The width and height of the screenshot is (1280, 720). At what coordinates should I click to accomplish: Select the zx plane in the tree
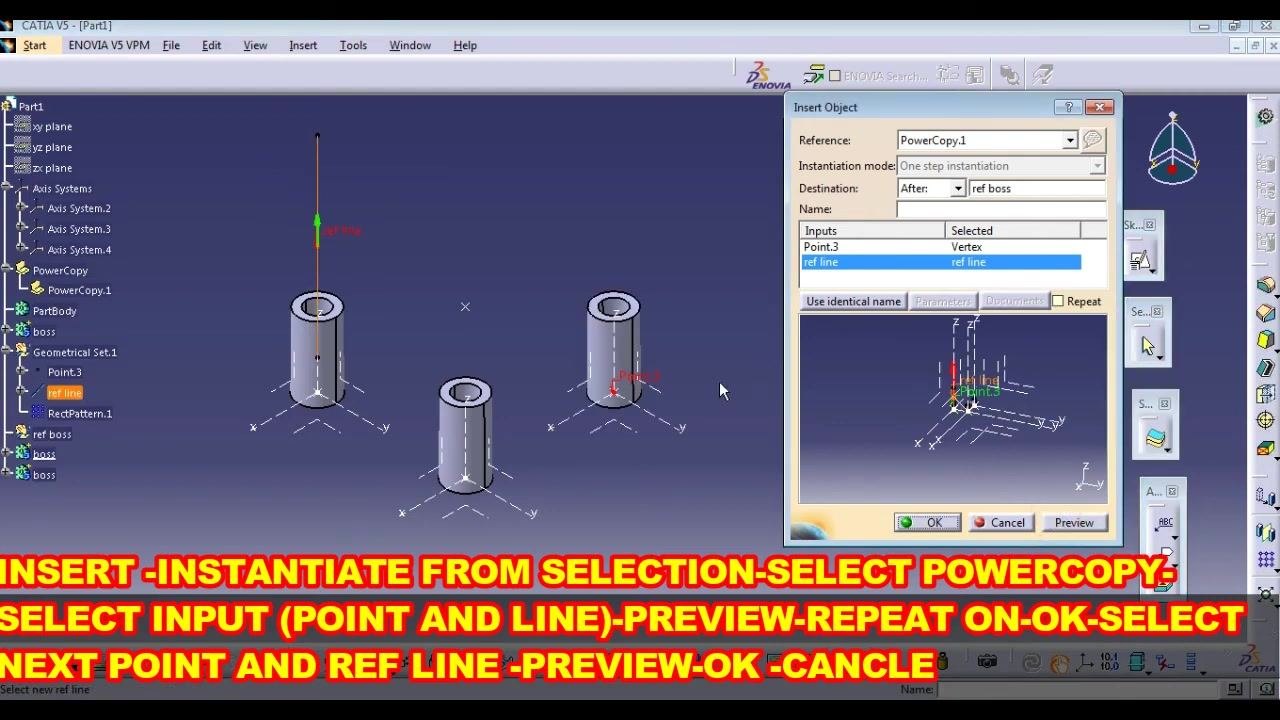coord(52,168)
